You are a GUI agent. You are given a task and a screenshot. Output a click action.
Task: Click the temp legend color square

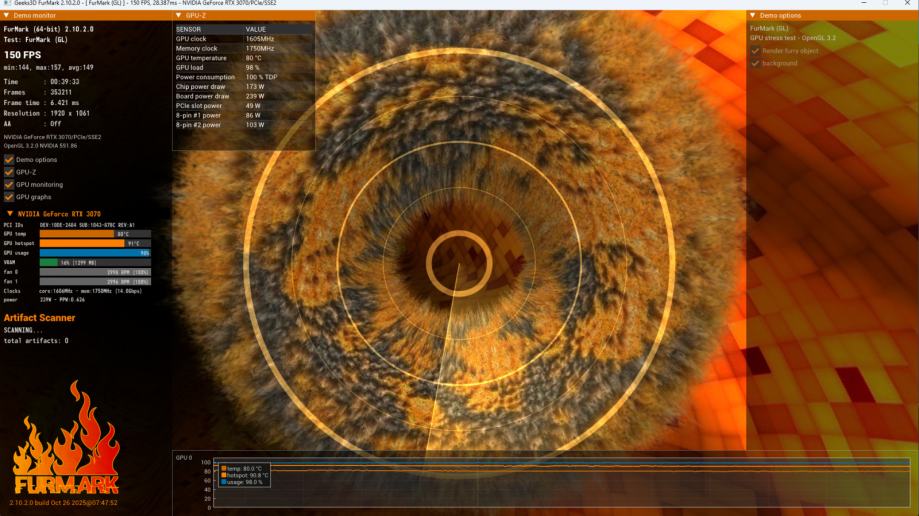pyautogui.click(x=224, y=469)
